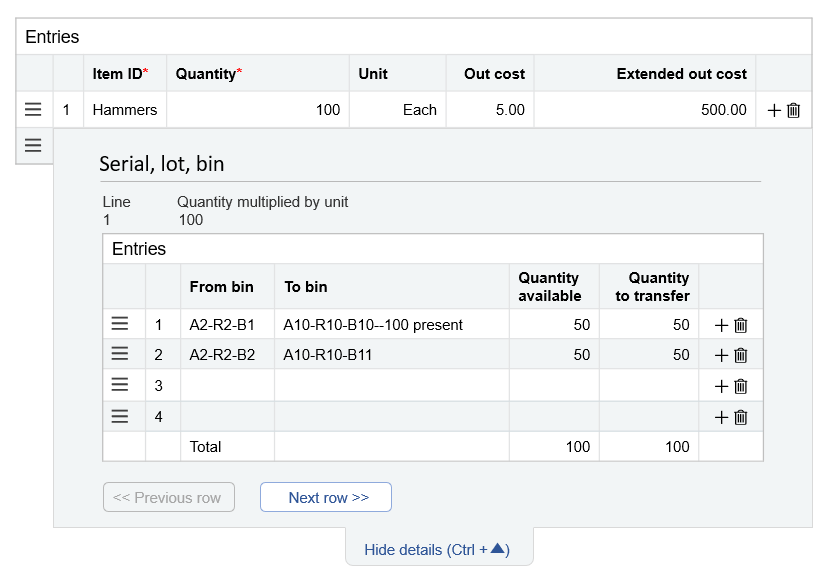Open row menu for Hammers line
The width and height of the screenshot is (830, 583).
tap(33, 110)
